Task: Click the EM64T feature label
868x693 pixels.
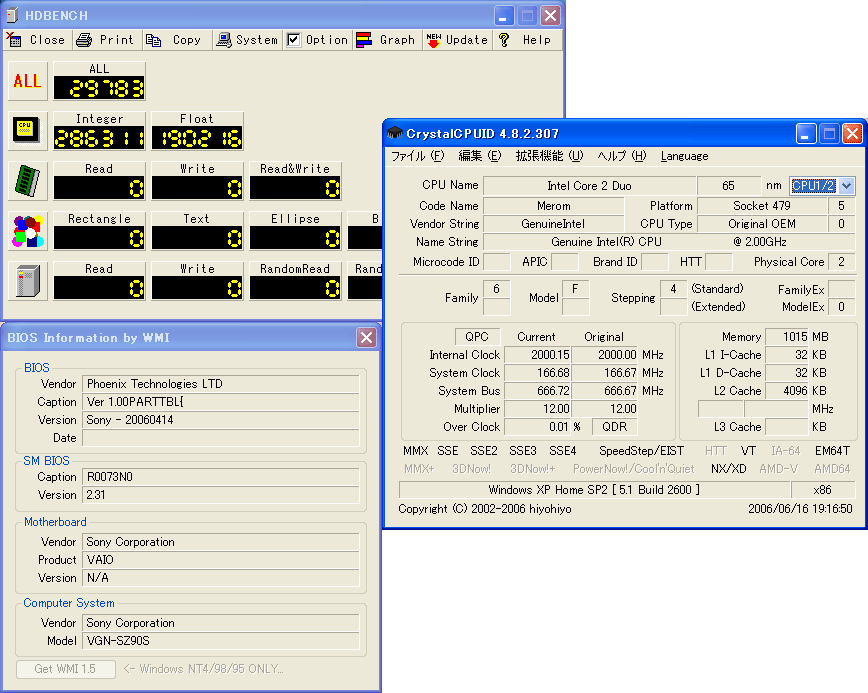Action: click(833, 451)
